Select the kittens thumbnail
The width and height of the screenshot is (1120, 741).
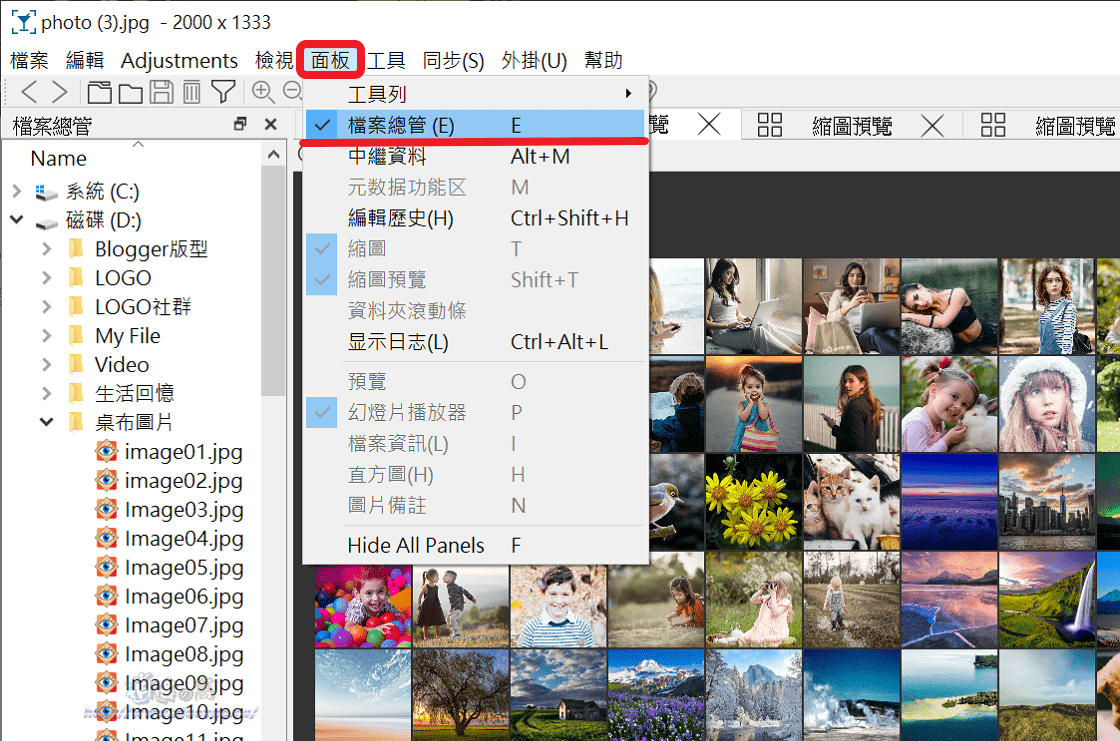[x=851, y=502]
